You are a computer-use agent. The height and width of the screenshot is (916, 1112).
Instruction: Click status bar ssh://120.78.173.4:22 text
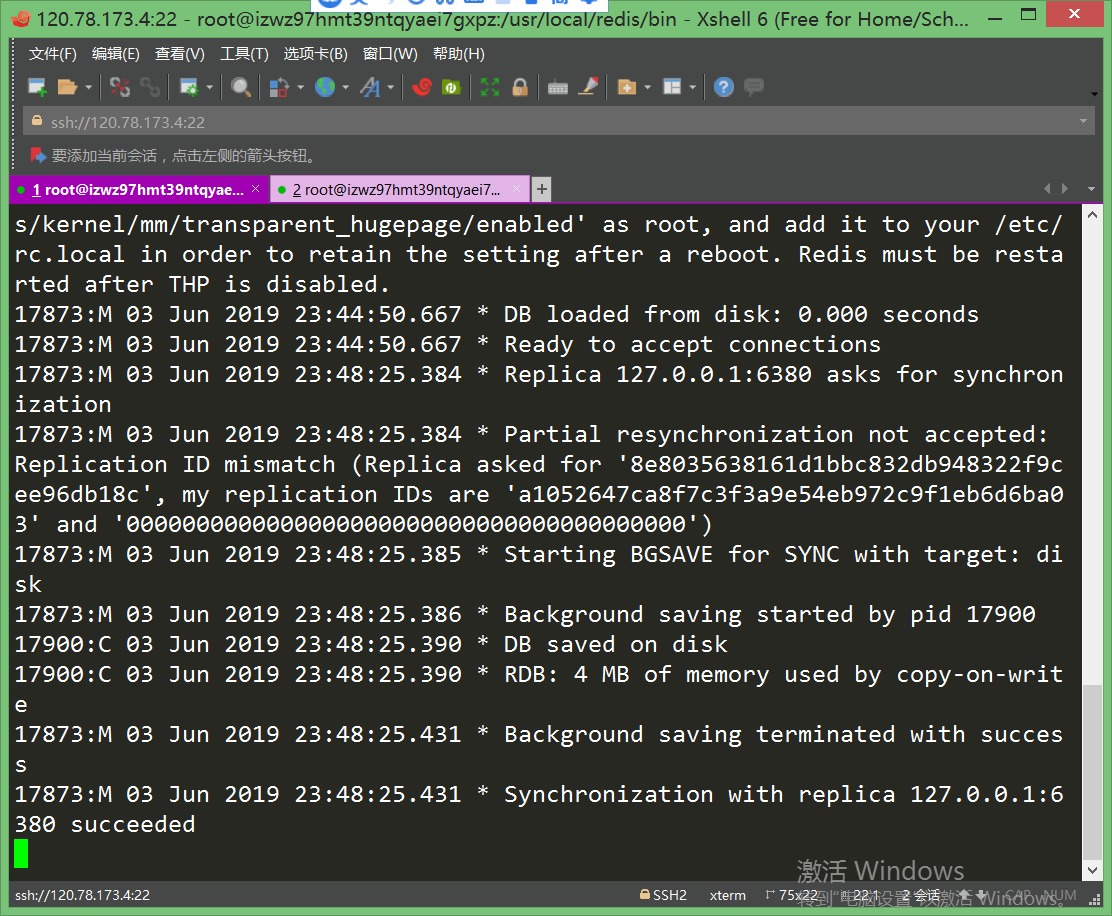[x=83, y=895]
